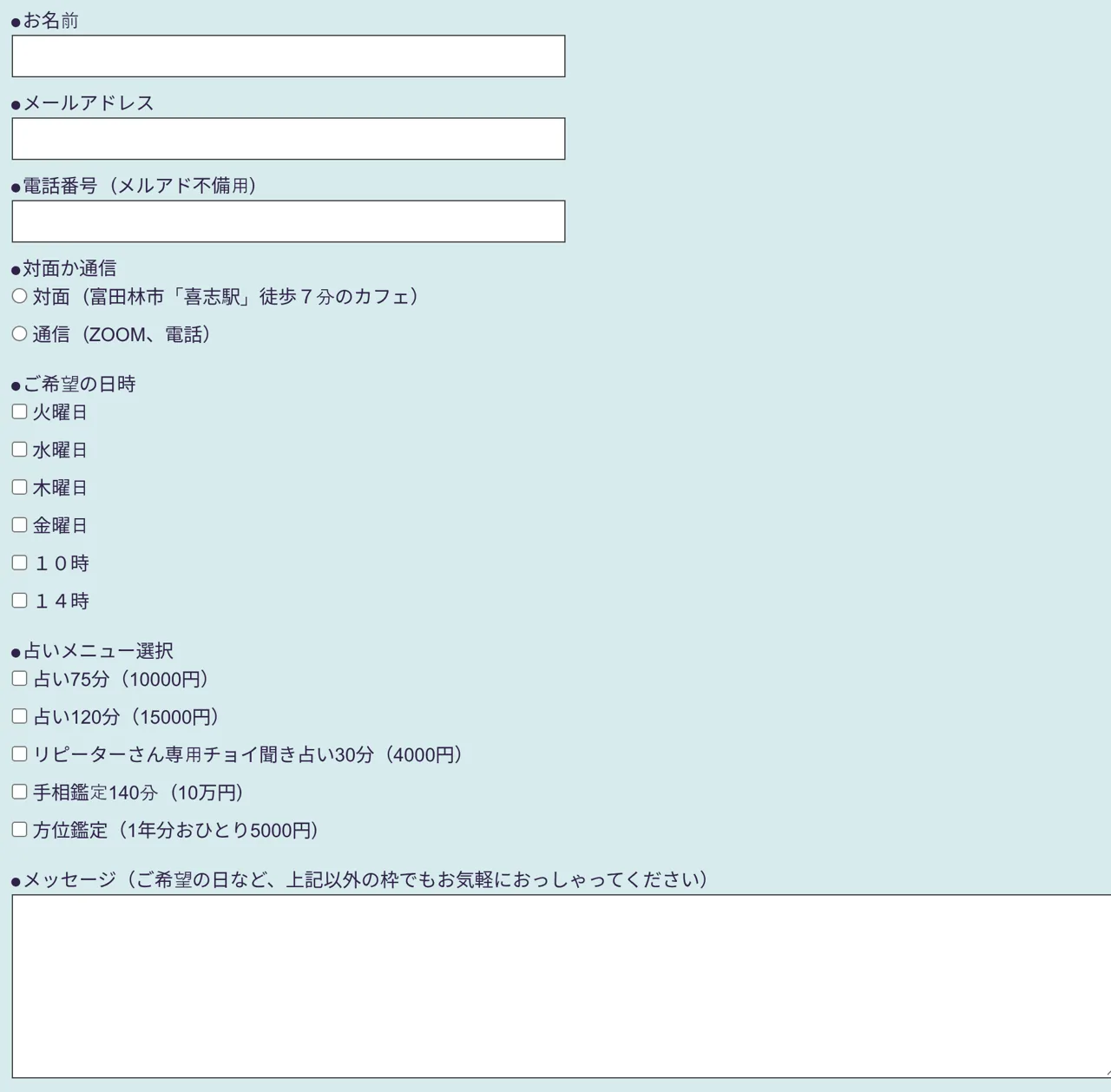Screen dimensions: 1111x1092
Task: Tick 方位鑑定（1年分おひとり5000円） checkbox
Action: [x=19, y=830]
